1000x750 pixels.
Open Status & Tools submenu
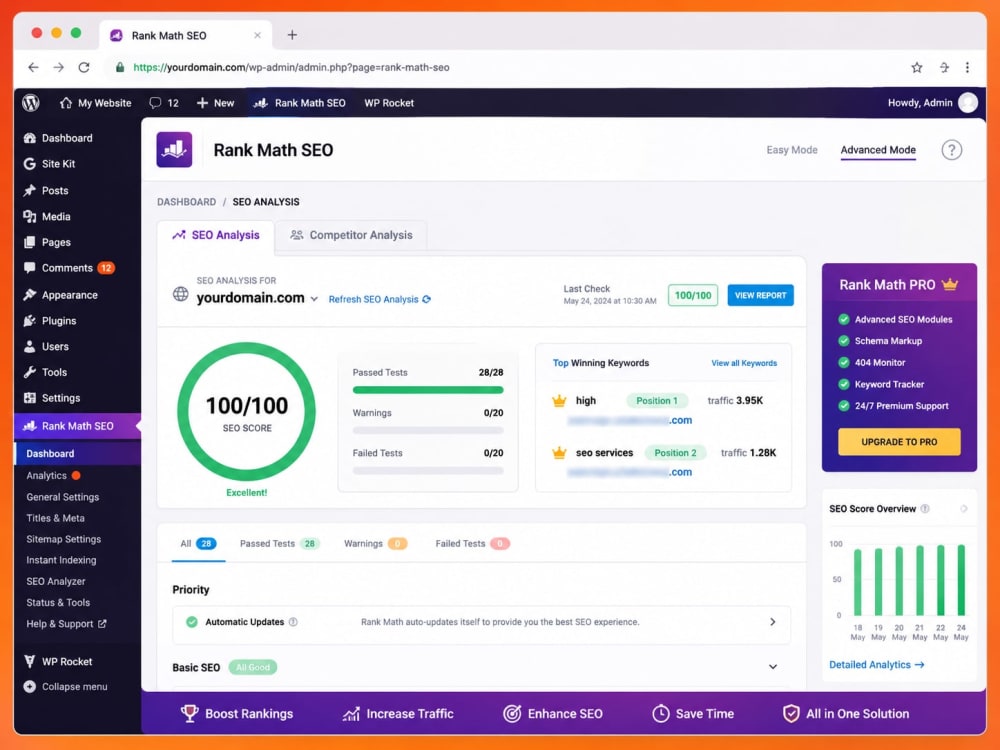pyautogui.click(x=58, y=602)
